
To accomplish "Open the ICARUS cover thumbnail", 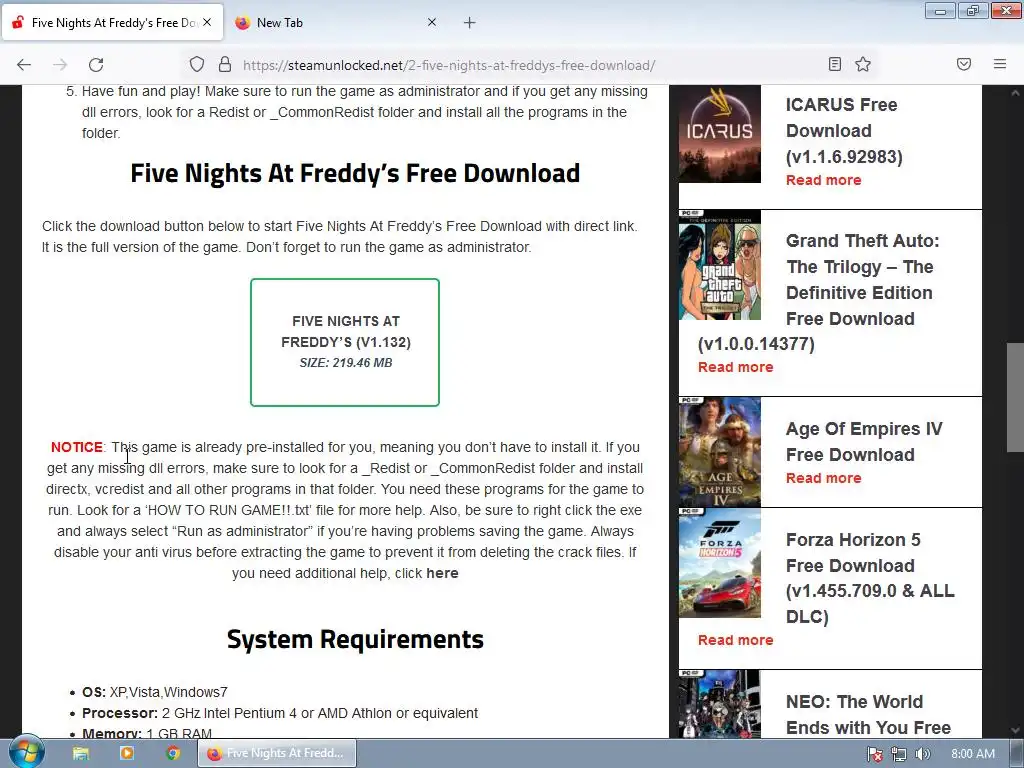I will pos(720,134).
